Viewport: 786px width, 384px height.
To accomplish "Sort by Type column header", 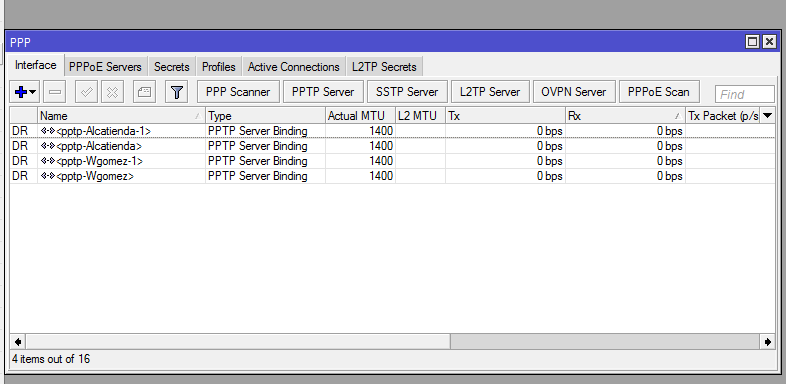I will (265, 116).
